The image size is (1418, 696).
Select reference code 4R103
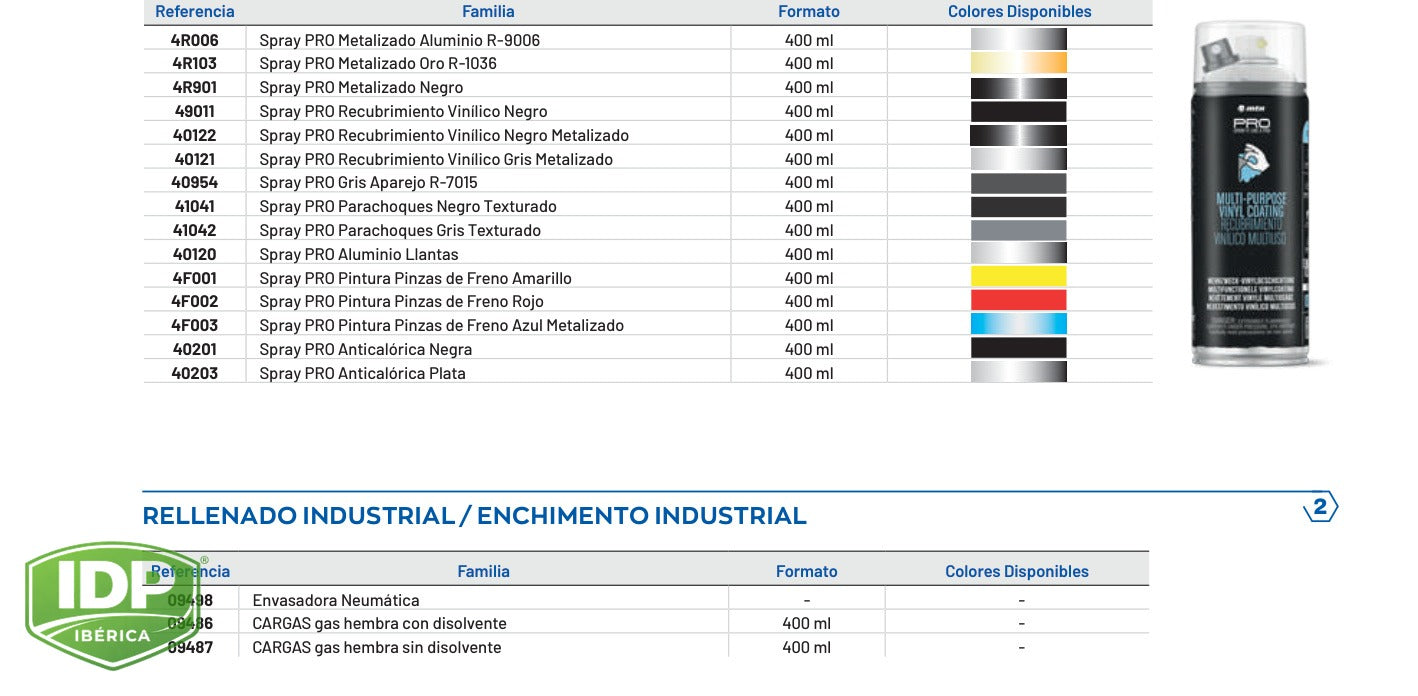coord(195,63)
